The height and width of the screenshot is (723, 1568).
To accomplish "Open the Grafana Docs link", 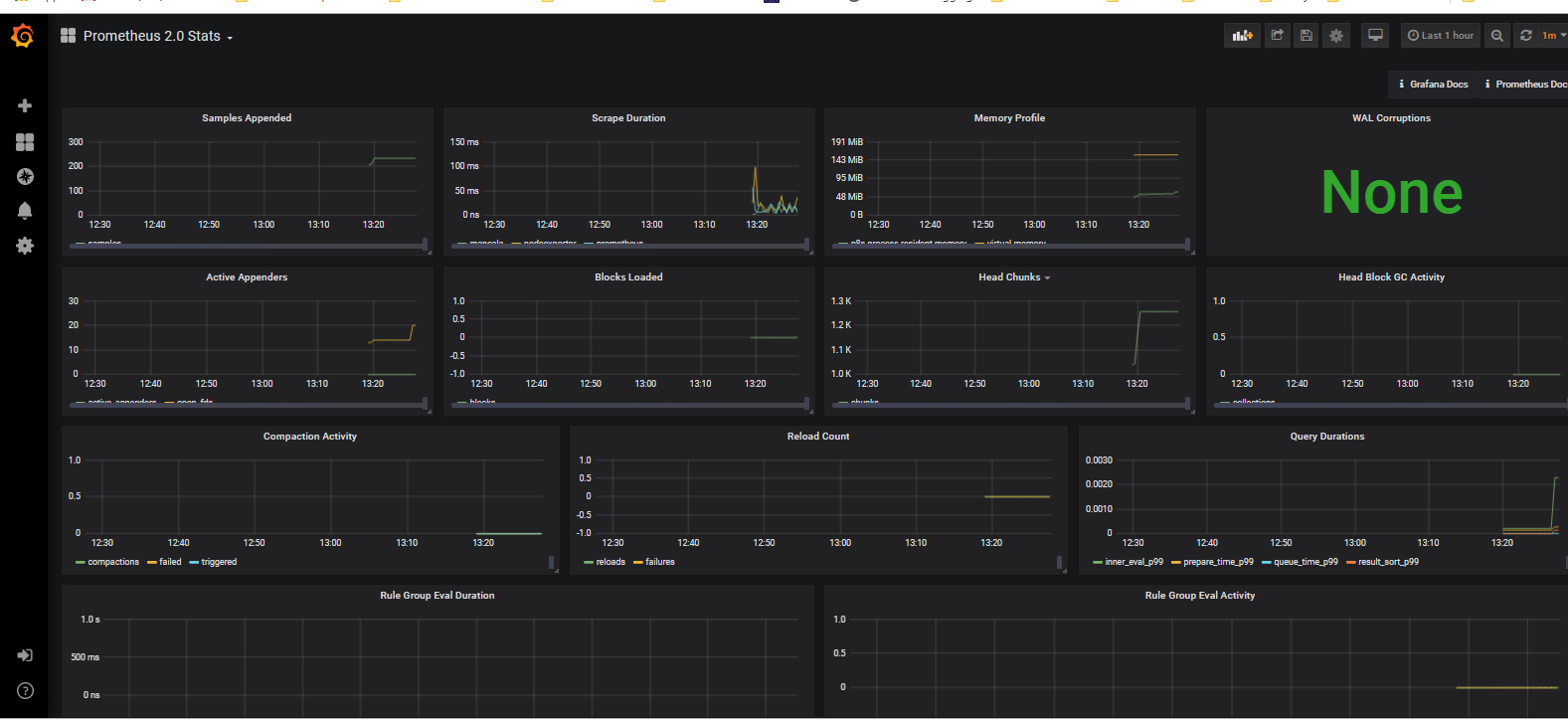I will pos(1434,85).
